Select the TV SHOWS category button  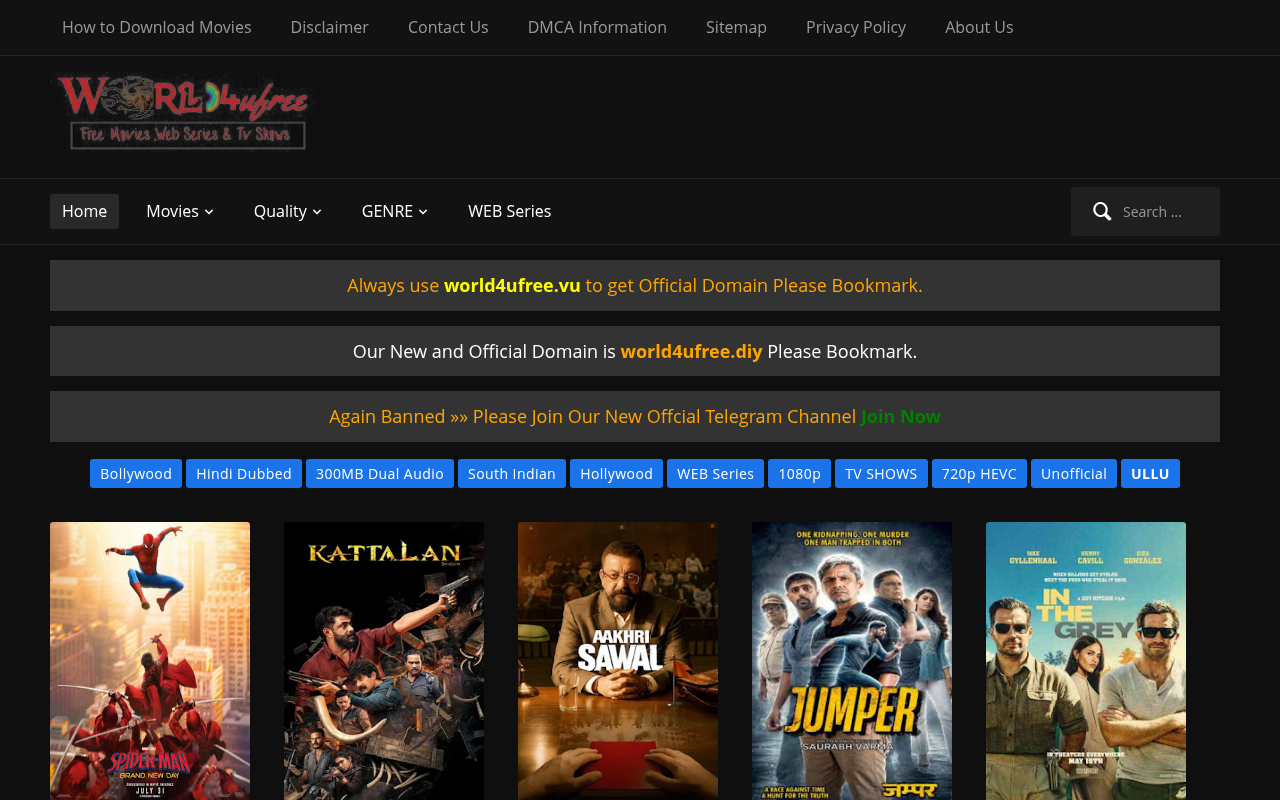[x=881, y=473]
